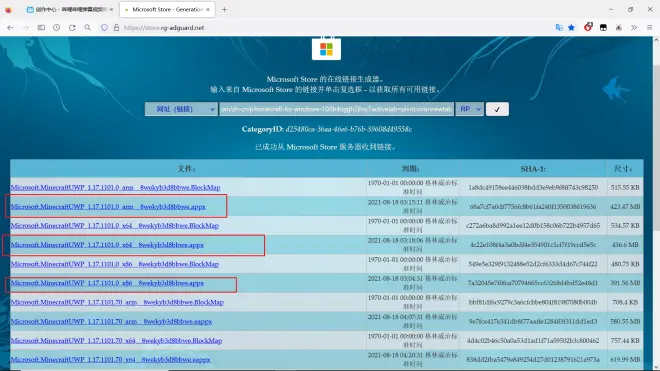Click the SHA-1 column header
The image size is (660, 371).
click(533, 169)
